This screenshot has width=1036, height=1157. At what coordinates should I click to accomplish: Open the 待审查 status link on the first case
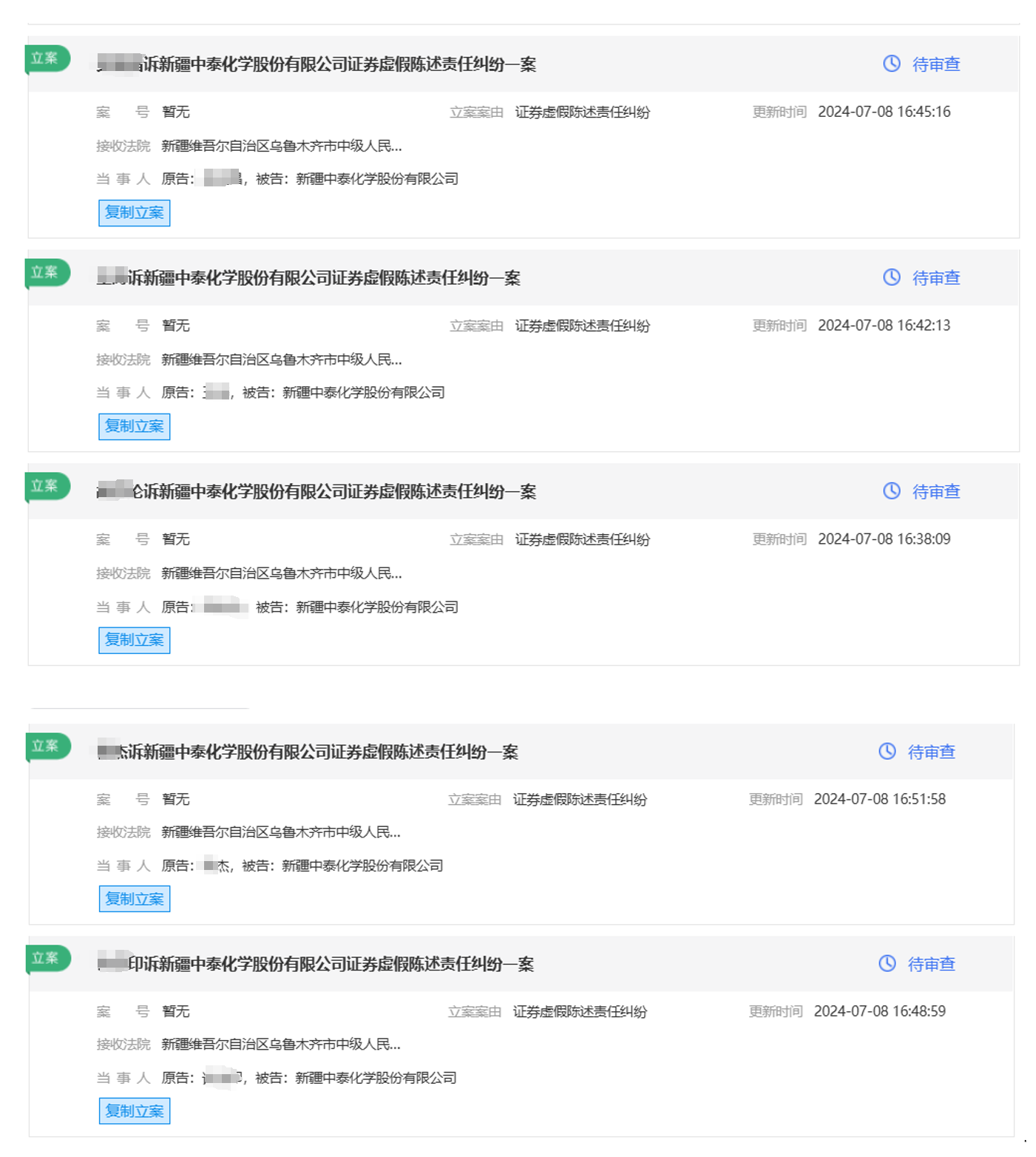(935, 64)
